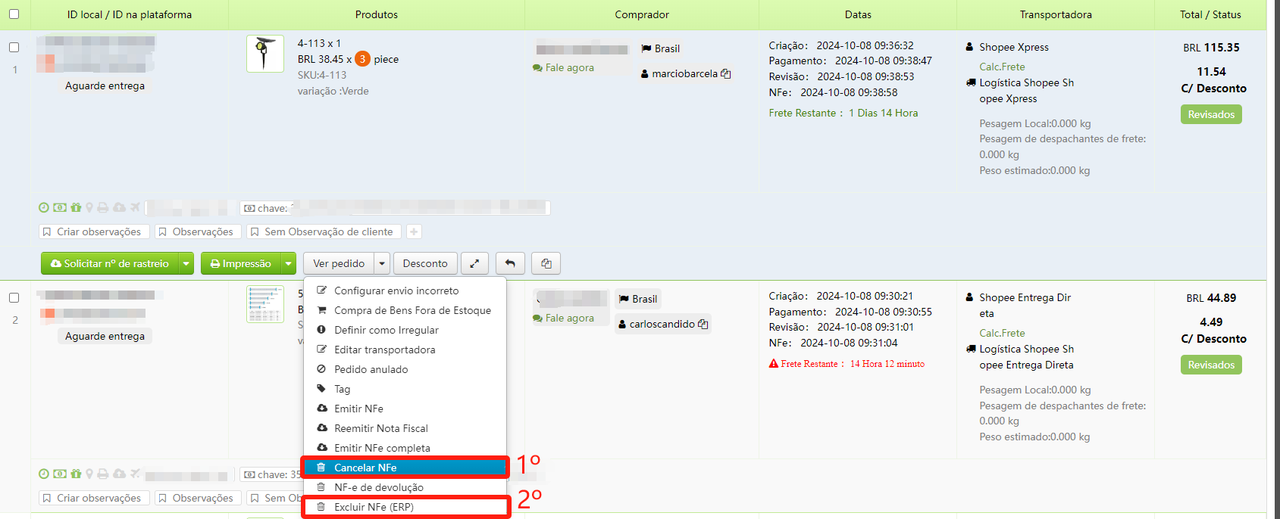Click the green gift icon in order 1
The image size is (1280, 519).
point(75,208)
